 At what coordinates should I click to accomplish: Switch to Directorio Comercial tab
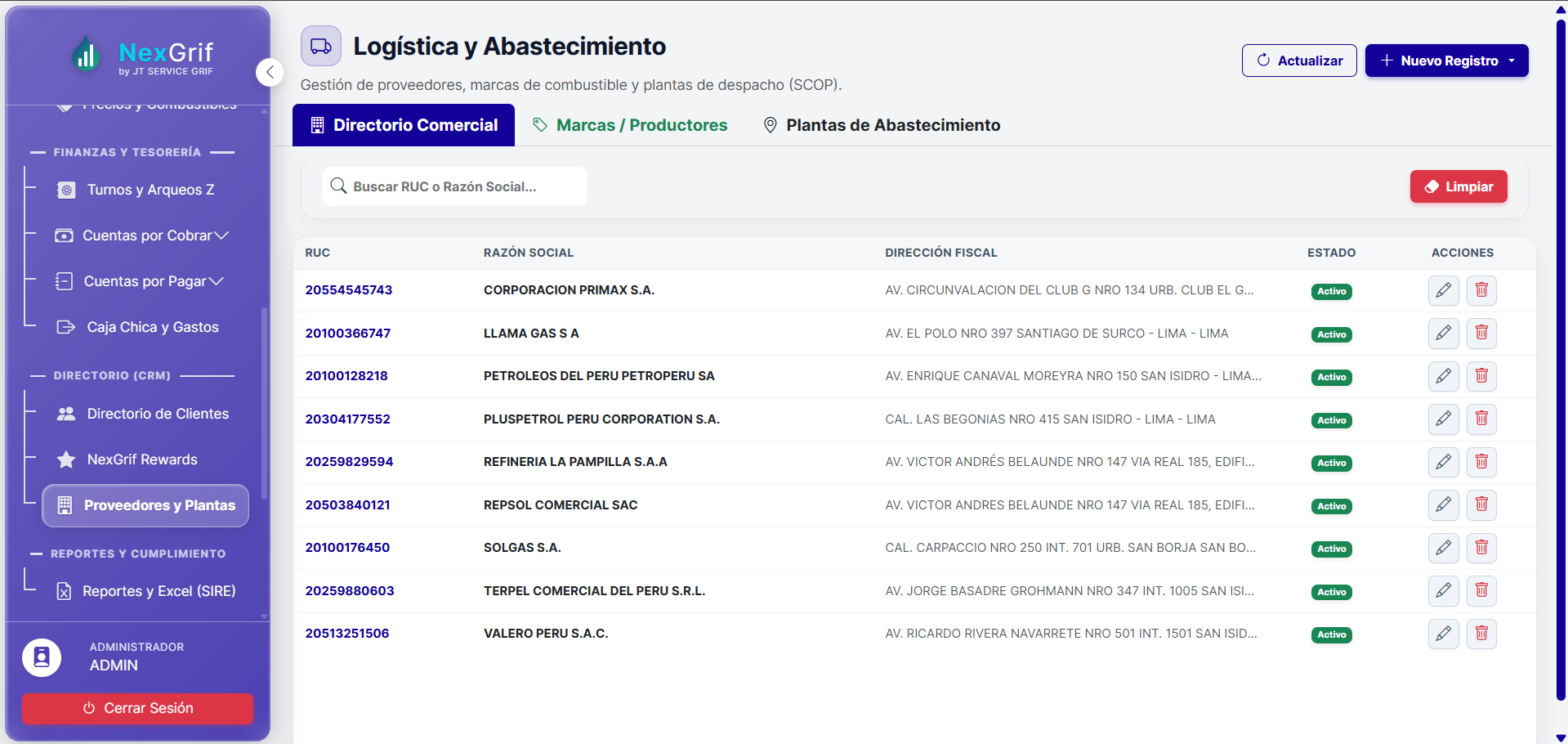click(x=404, y=125)
